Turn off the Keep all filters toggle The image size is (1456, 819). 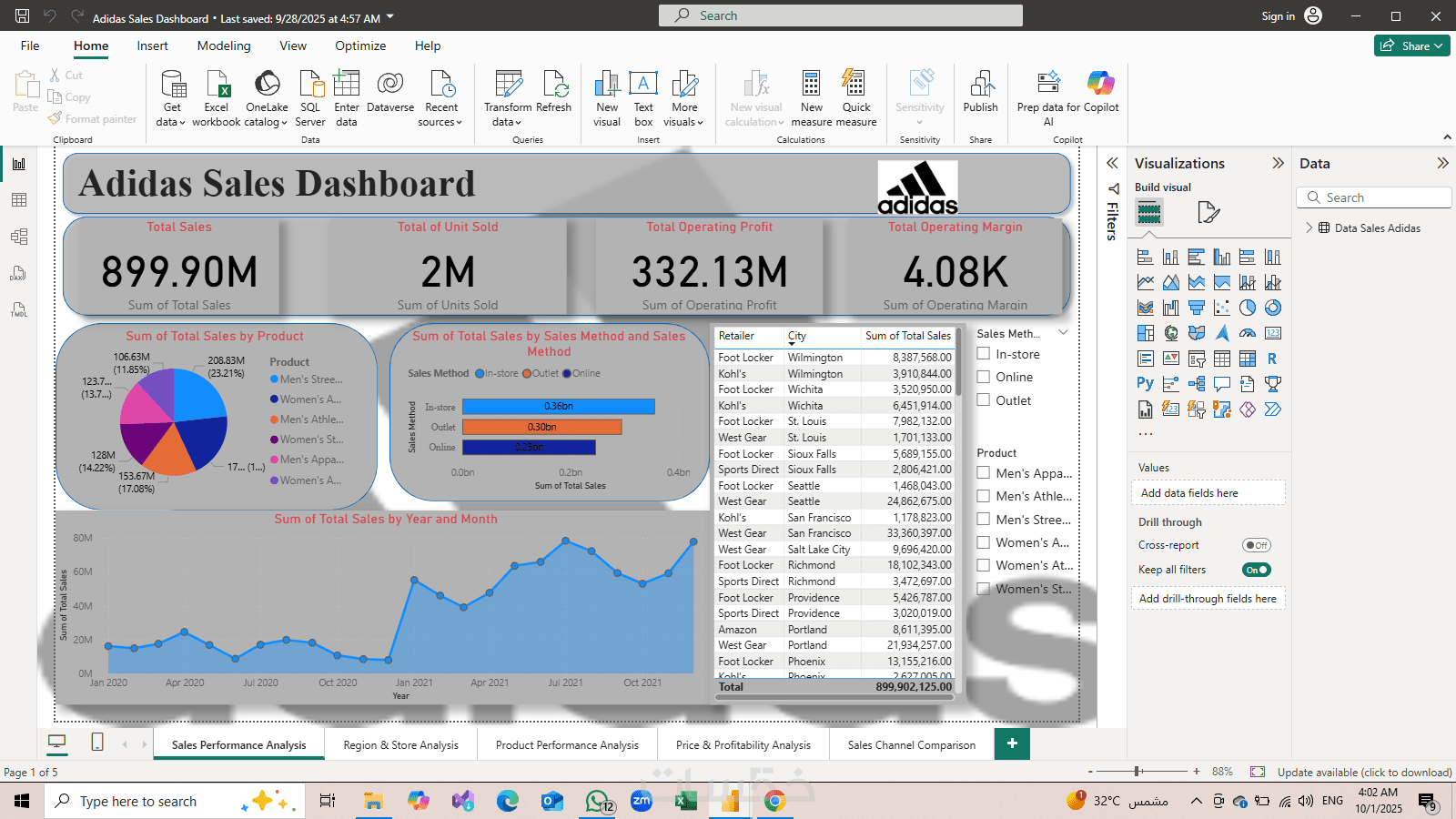tap(1257, 570)
